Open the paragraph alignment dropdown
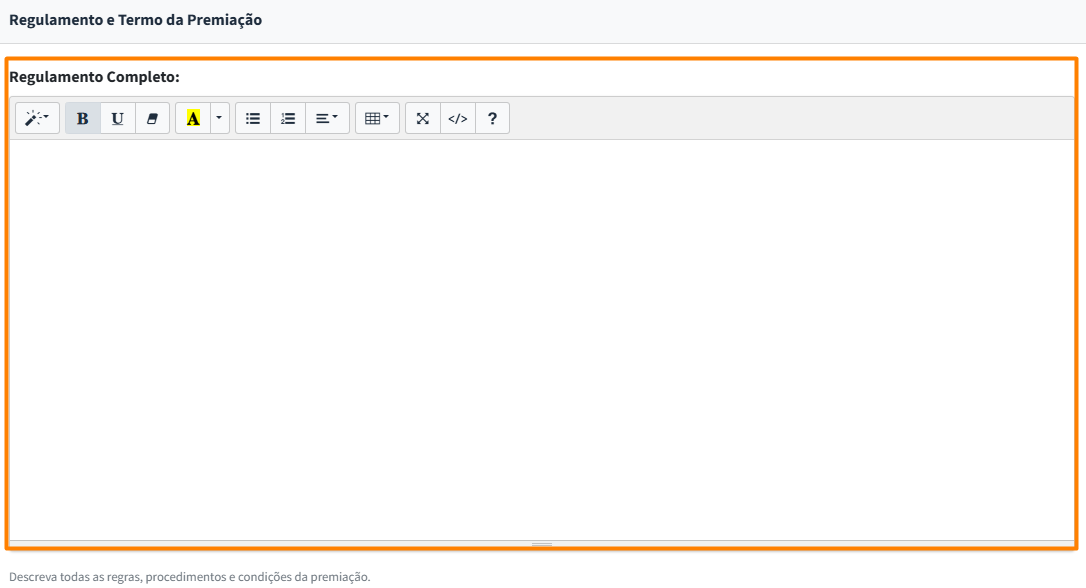The height and width of the screenshot is (588, 1086). coord(327,118)
